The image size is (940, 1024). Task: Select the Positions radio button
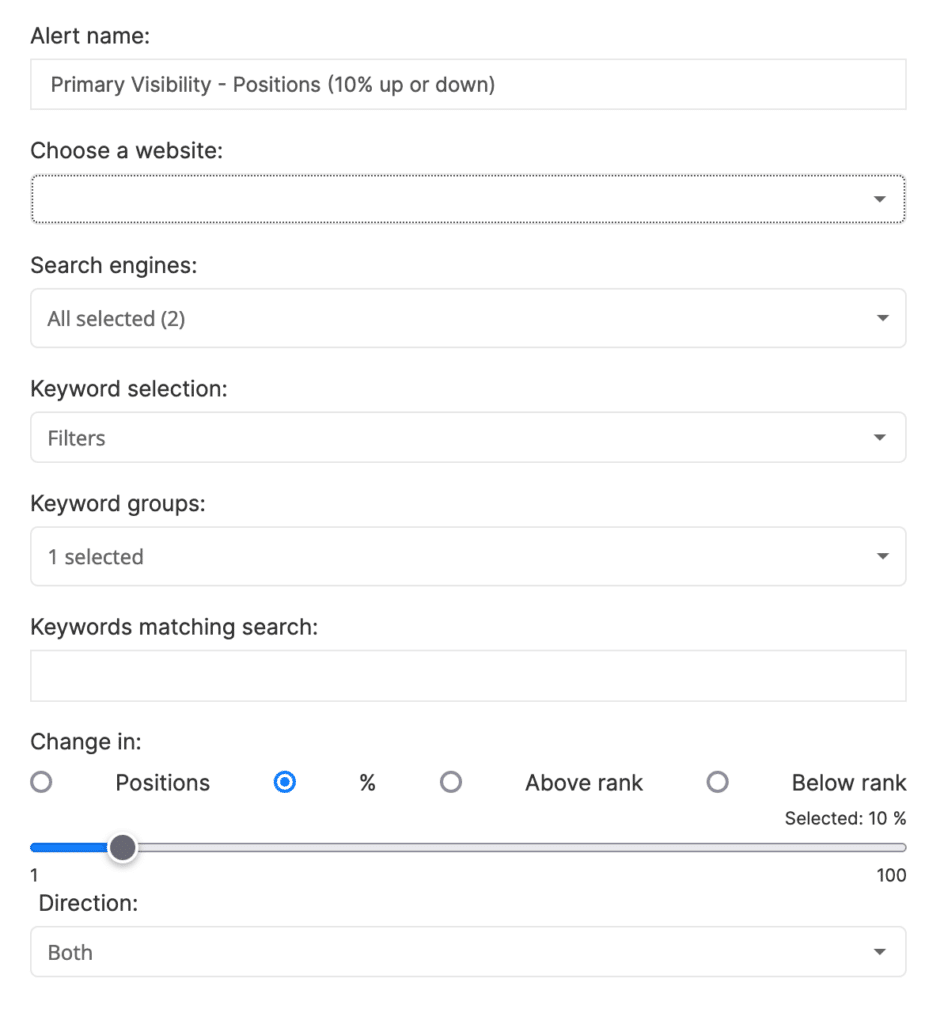pos(41,782)
